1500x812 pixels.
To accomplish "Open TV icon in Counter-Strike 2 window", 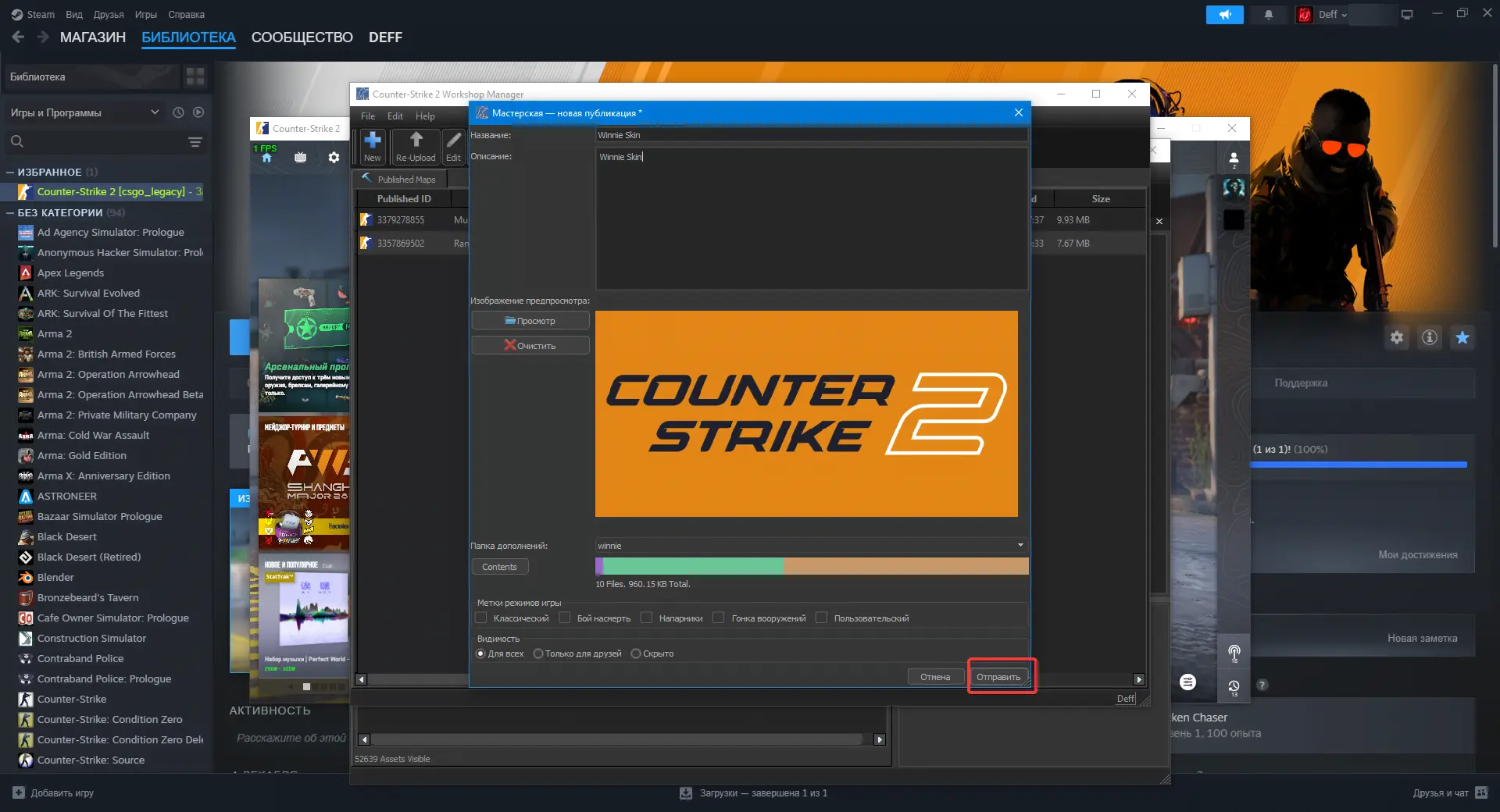I will click(x=300, y=158).
